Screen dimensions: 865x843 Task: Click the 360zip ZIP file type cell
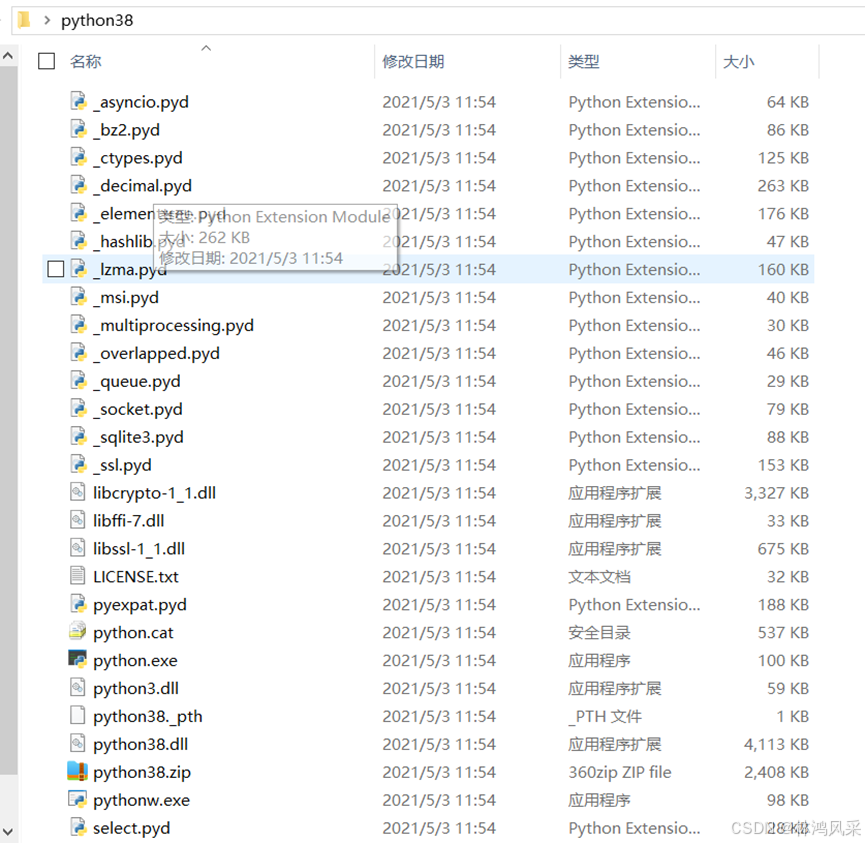point(620,772)
